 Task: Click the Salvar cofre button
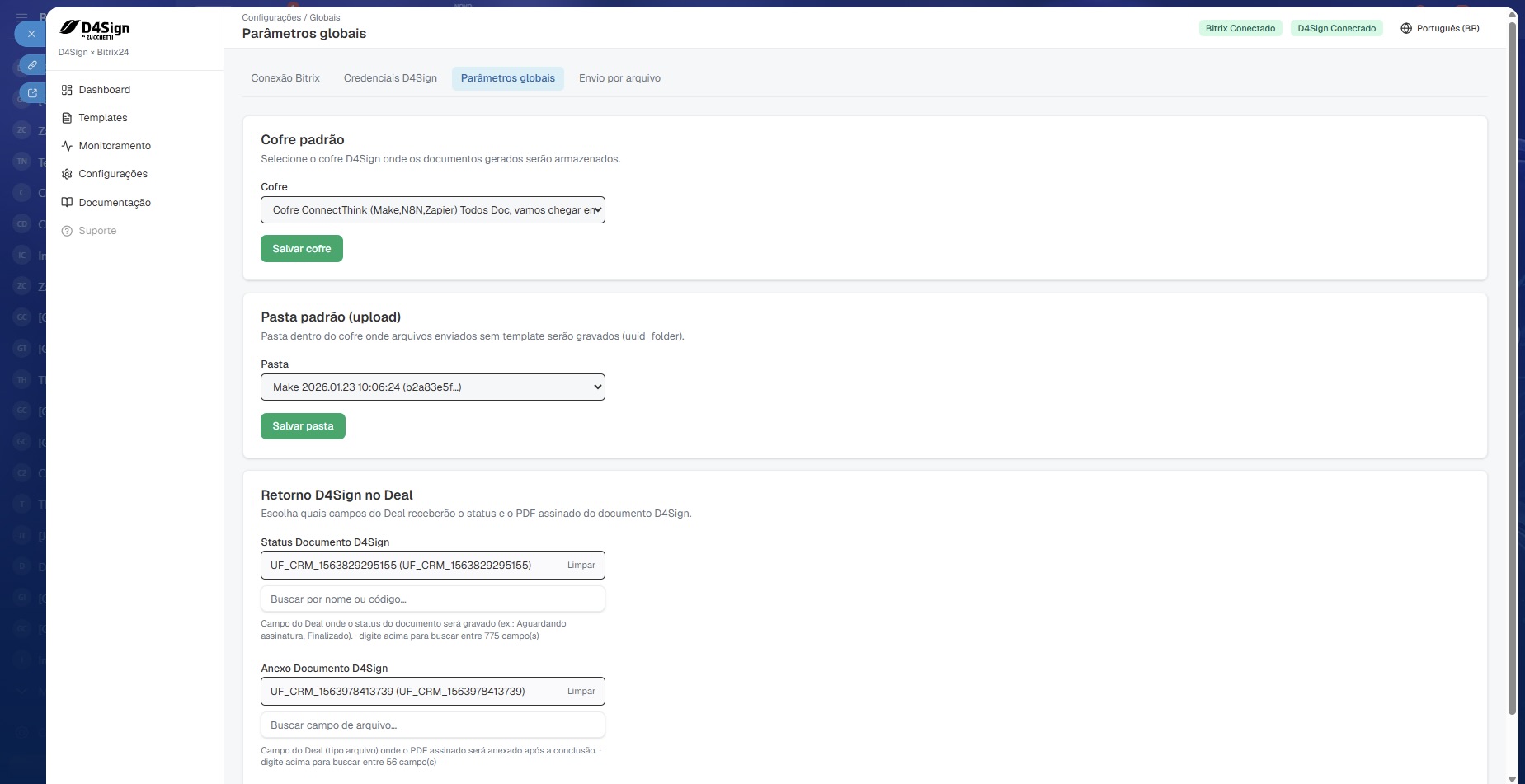pyautogui.click(x=302, y=249)
